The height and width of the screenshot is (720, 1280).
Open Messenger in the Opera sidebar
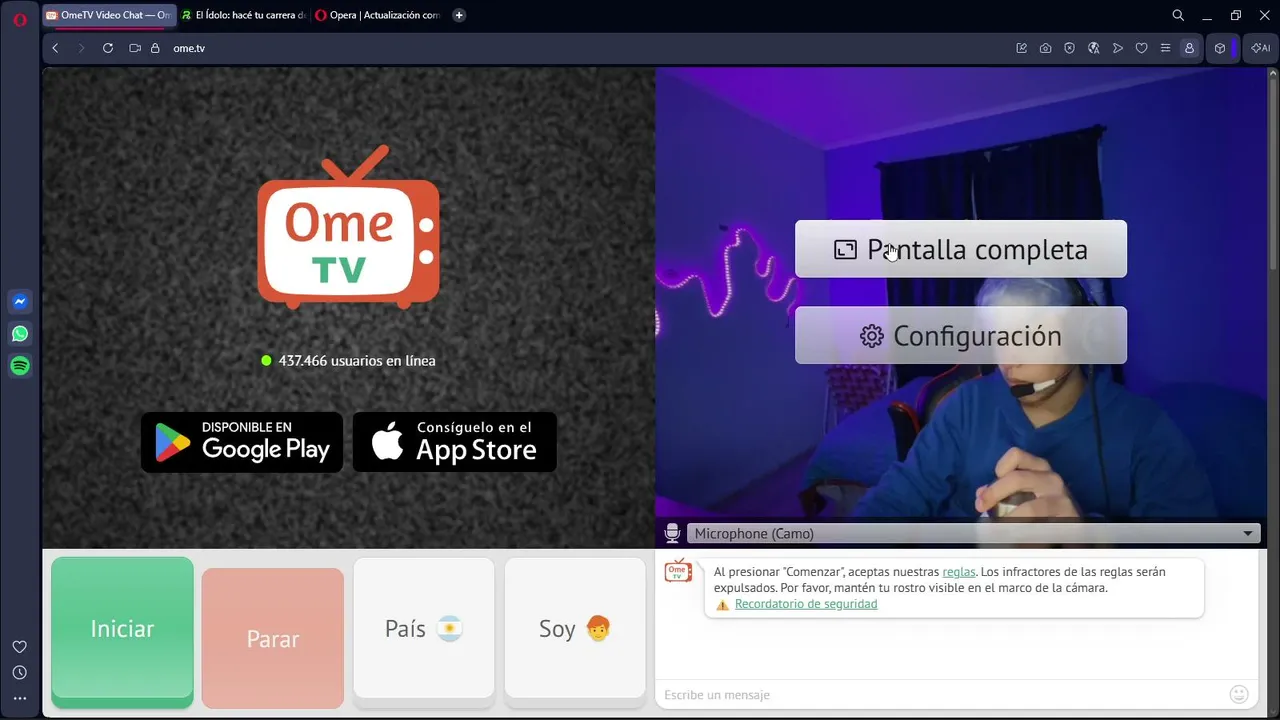(x=20, y=301)
